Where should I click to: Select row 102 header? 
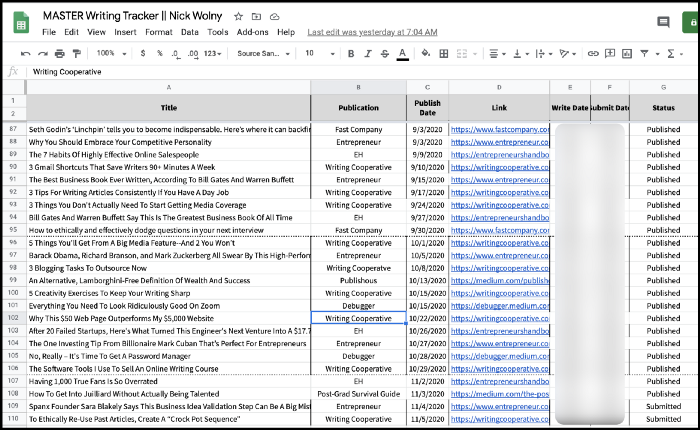(x=13, y=318)
